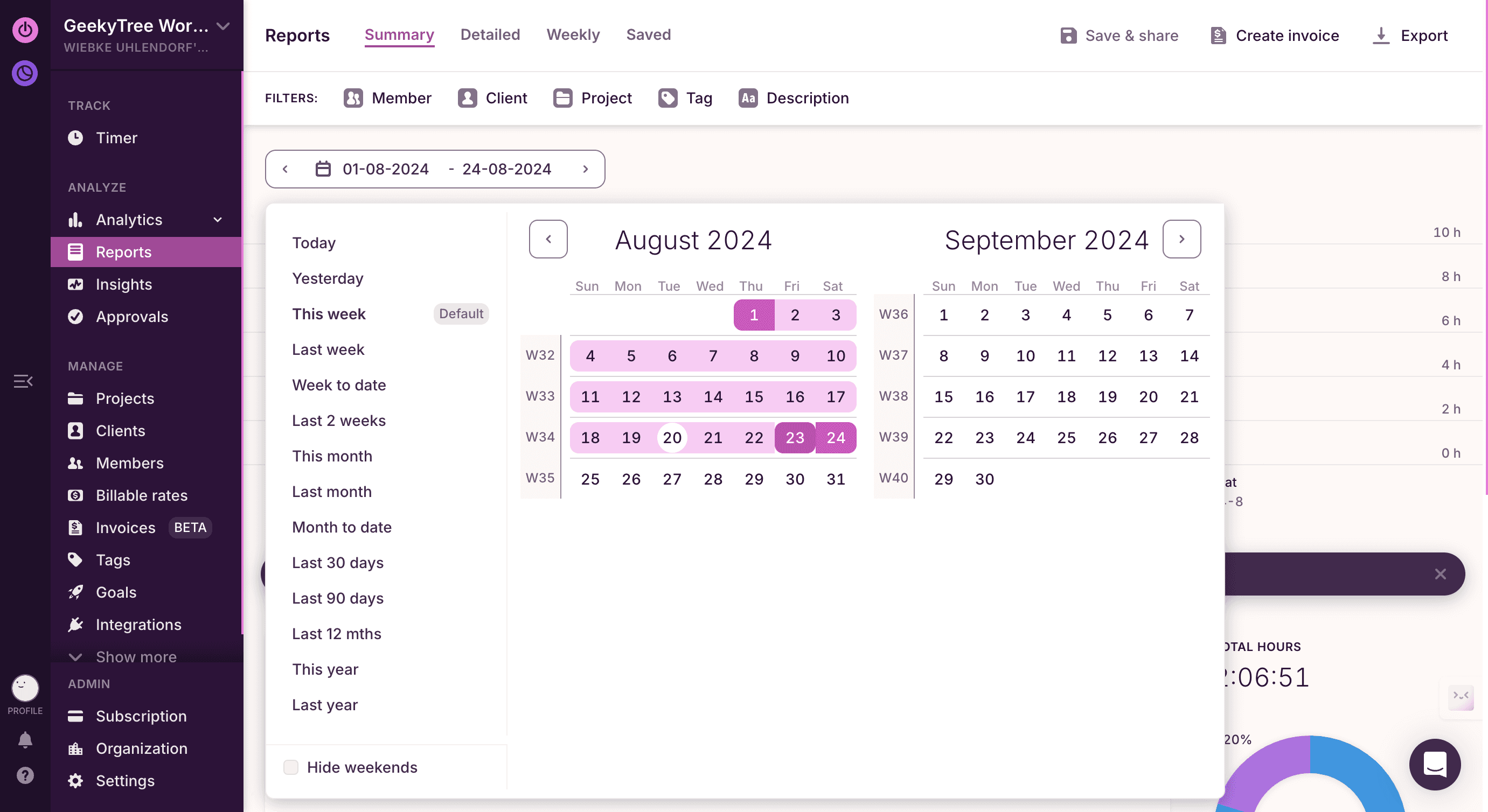The image size is (1488, 812).
Task: Select September 15 in the calendar
Action: (943, 397)
